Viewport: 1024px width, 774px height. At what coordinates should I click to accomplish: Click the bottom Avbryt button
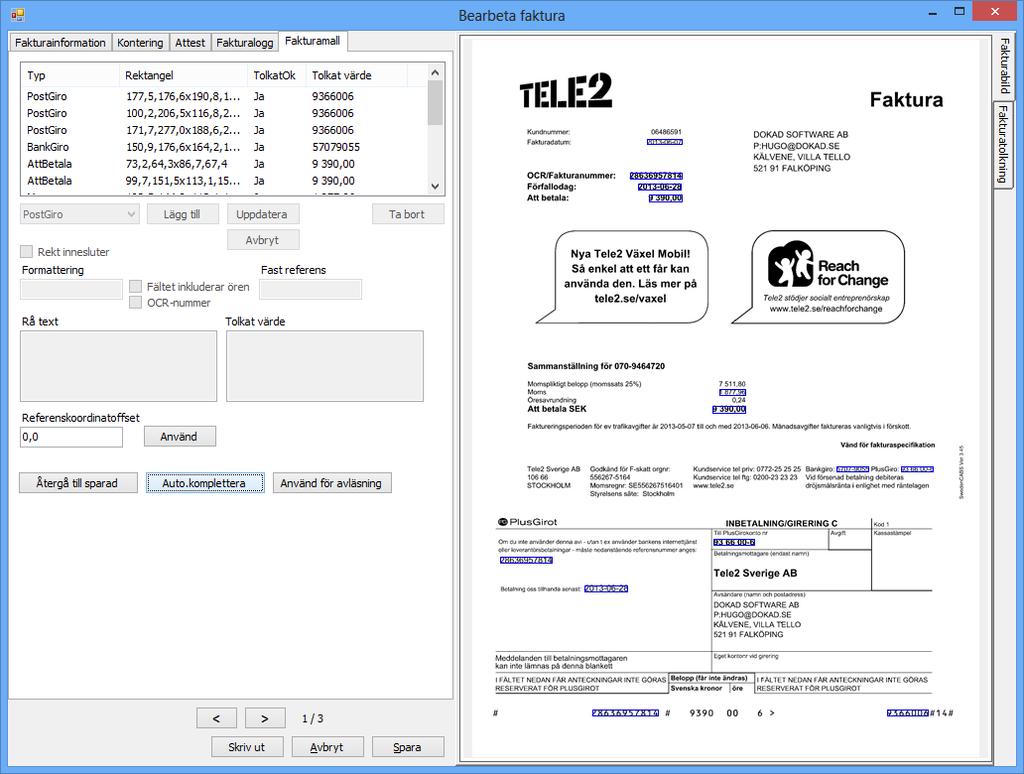(327, 747)
